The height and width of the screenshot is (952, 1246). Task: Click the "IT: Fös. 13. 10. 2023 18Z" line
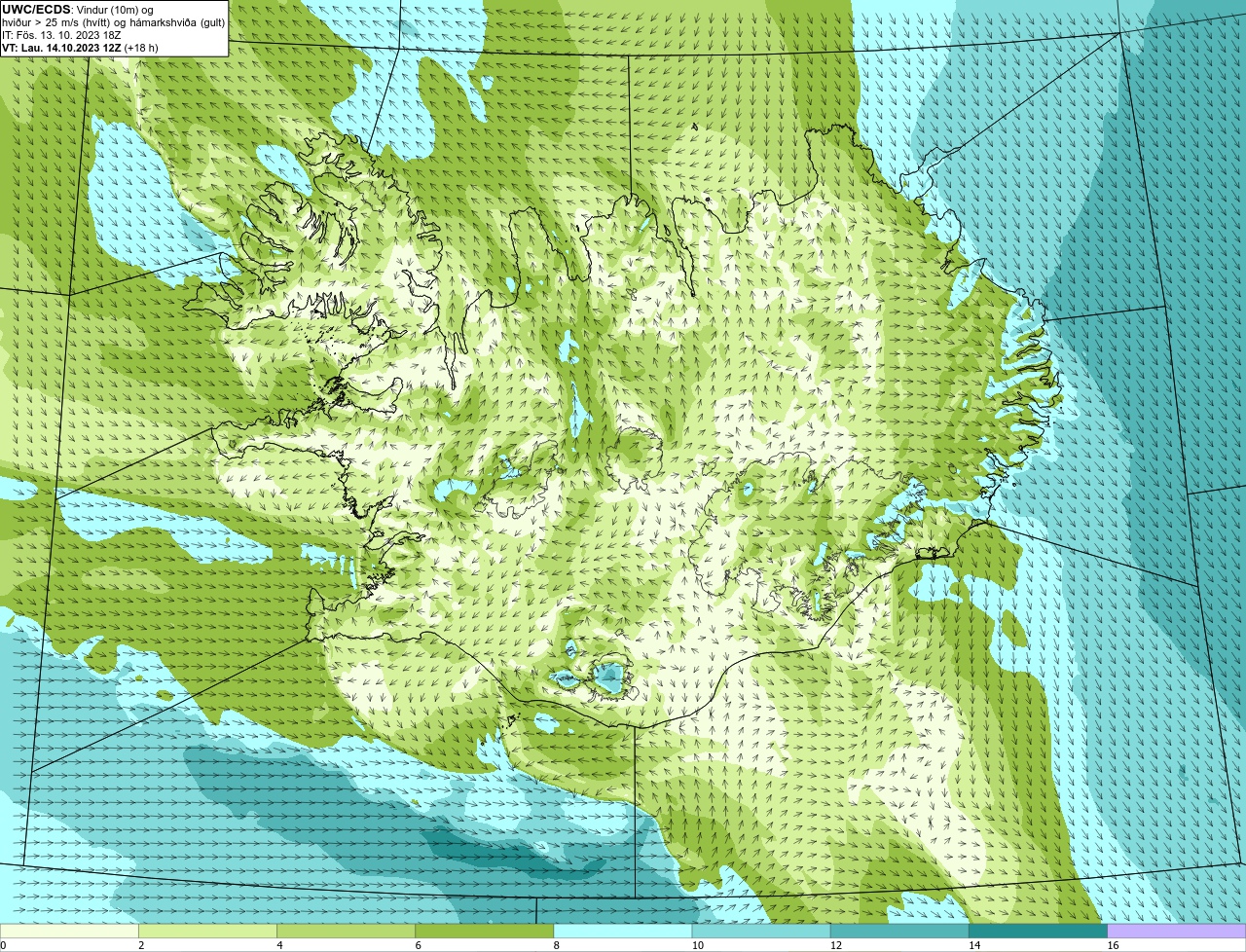click(60, 34)
